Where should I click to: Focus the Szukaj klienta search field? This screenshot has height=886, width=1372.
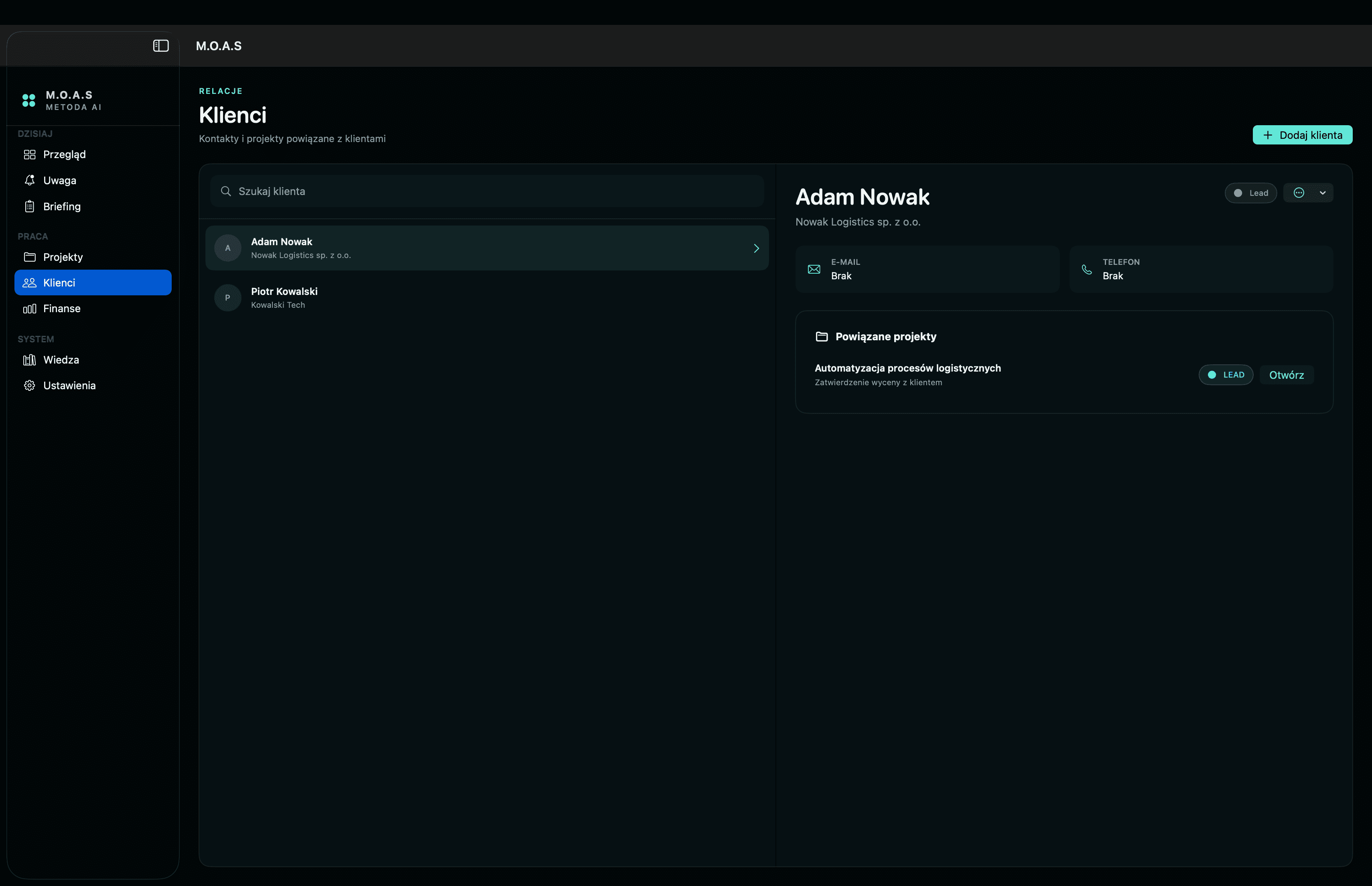pyautogui.click(x=487, y=191)
